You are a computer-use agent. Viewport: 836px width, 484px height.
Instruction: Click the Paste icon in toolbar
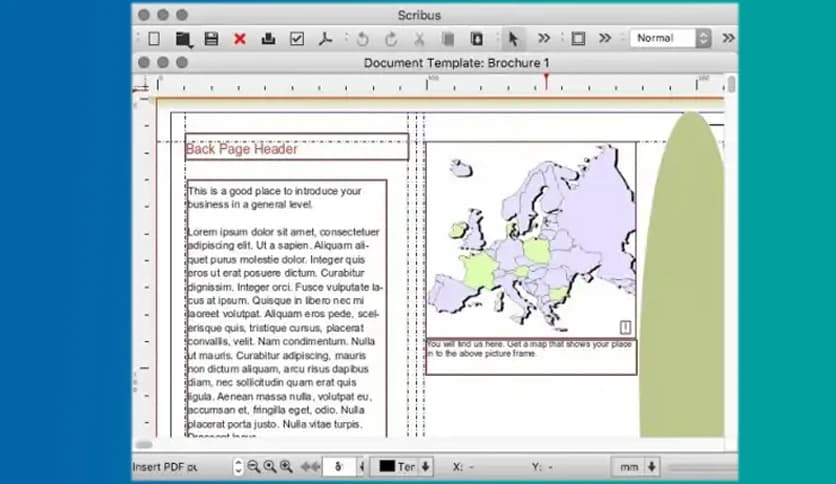pyautogui.click(x=477, y=39)
